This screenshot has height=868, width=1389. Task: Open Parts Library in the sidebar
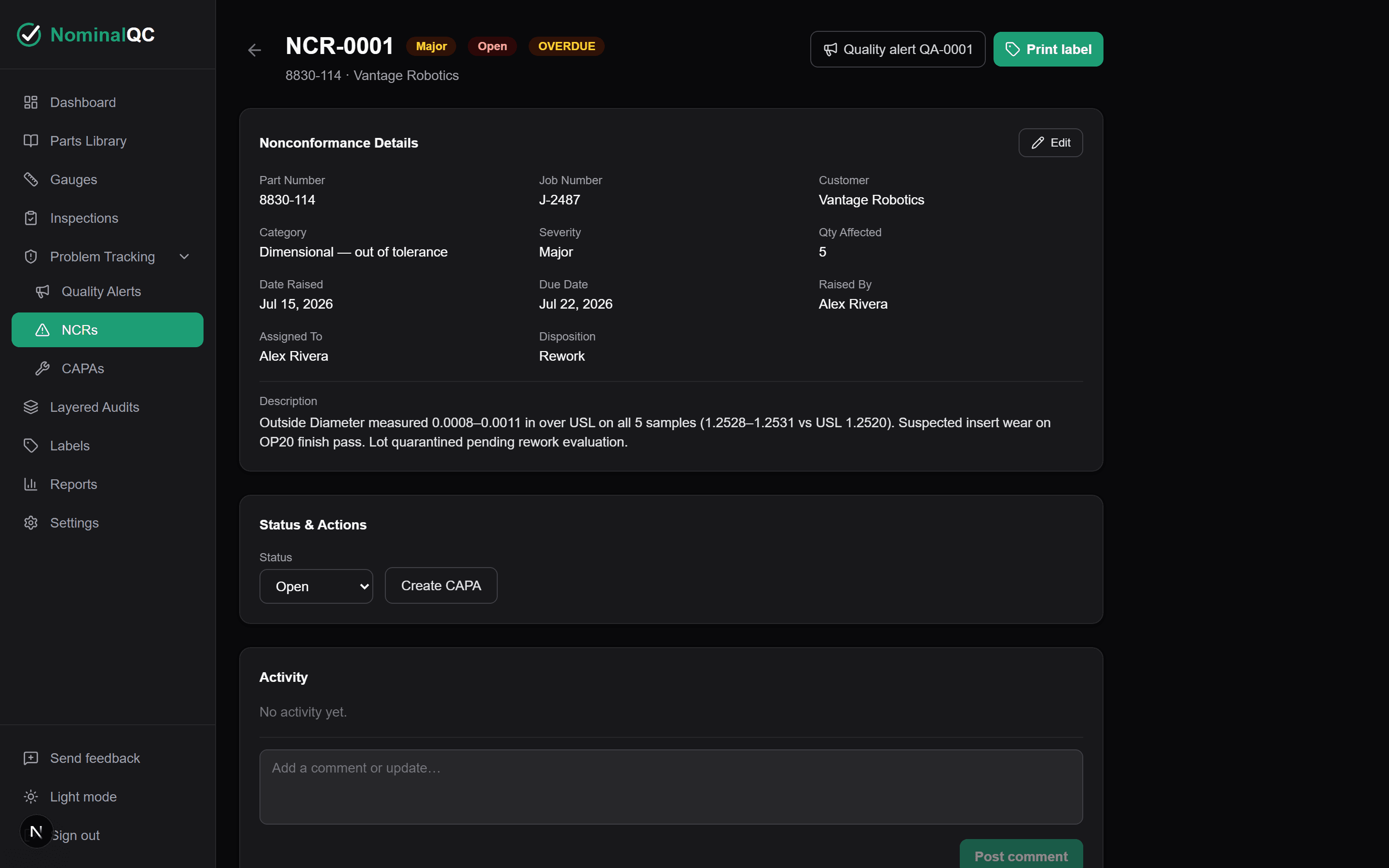point(108,141)
